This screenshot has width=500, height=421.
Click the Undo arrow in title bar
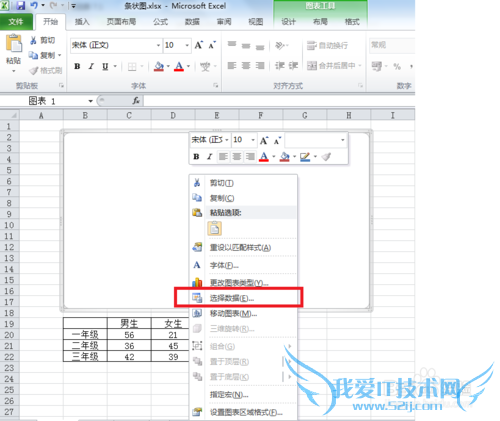[x=34, y=6]
